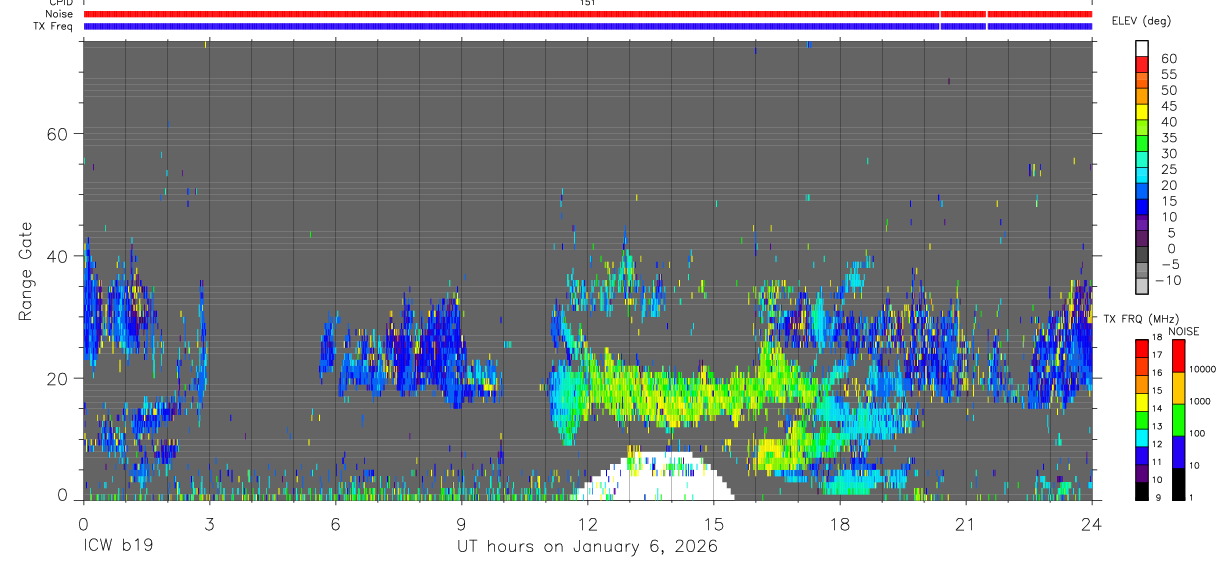This screenshot has width=1228, height=567.
Task: Pick the blue 10–100 segment of NOISE colorbar
Action: coord(1178,452)
